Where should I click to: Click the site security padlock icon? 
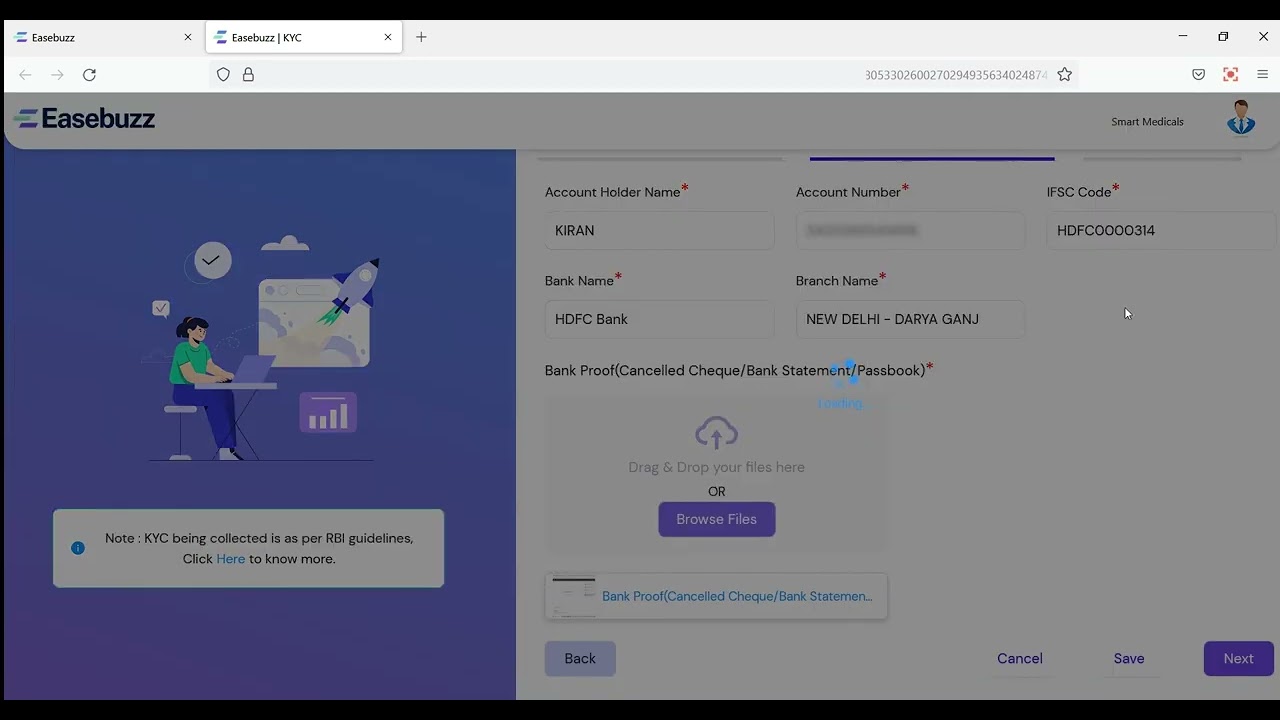(x=248, y=75)
